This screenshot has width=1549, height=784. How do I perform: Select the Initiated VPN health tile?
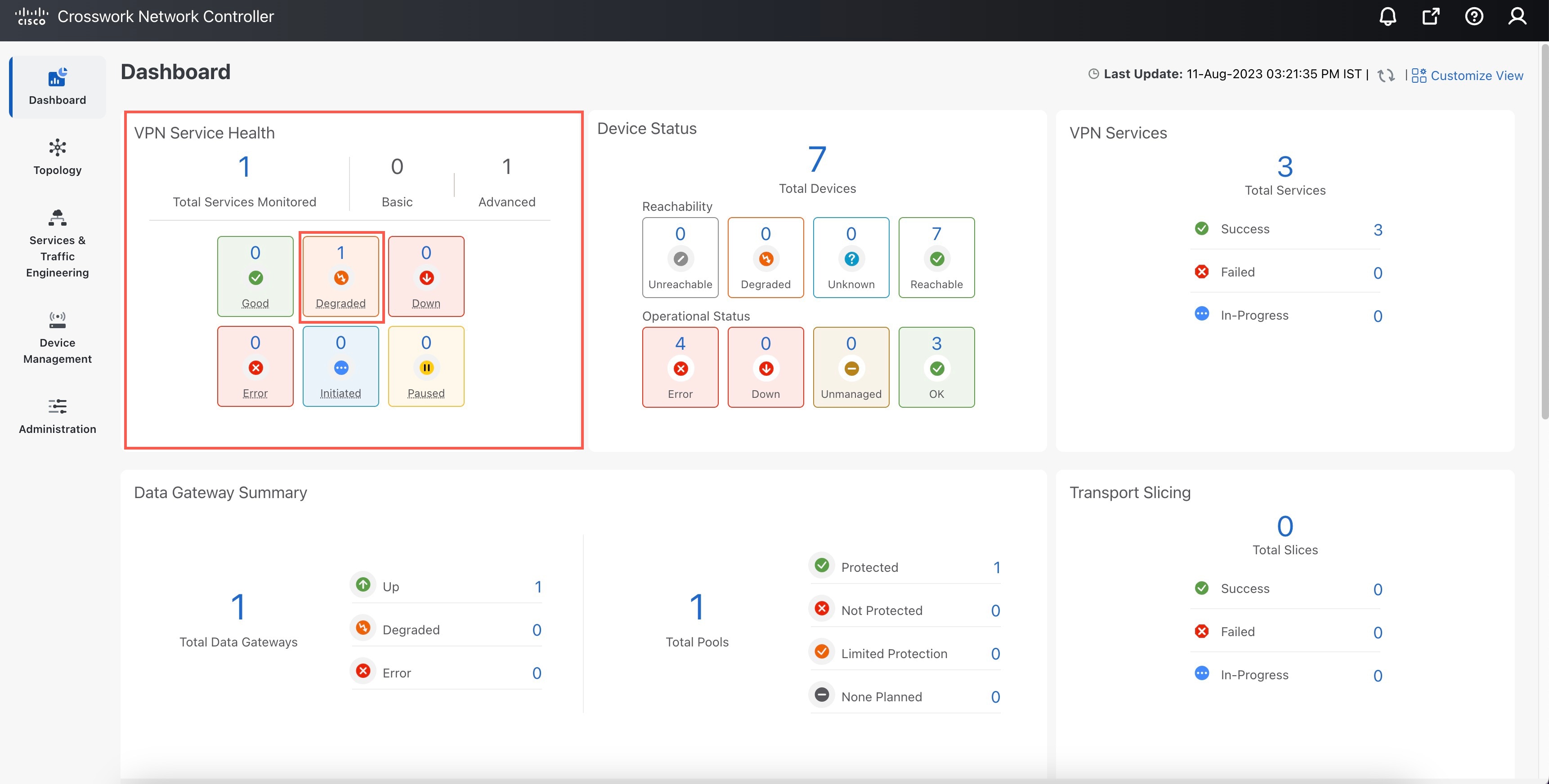point(341,367)
